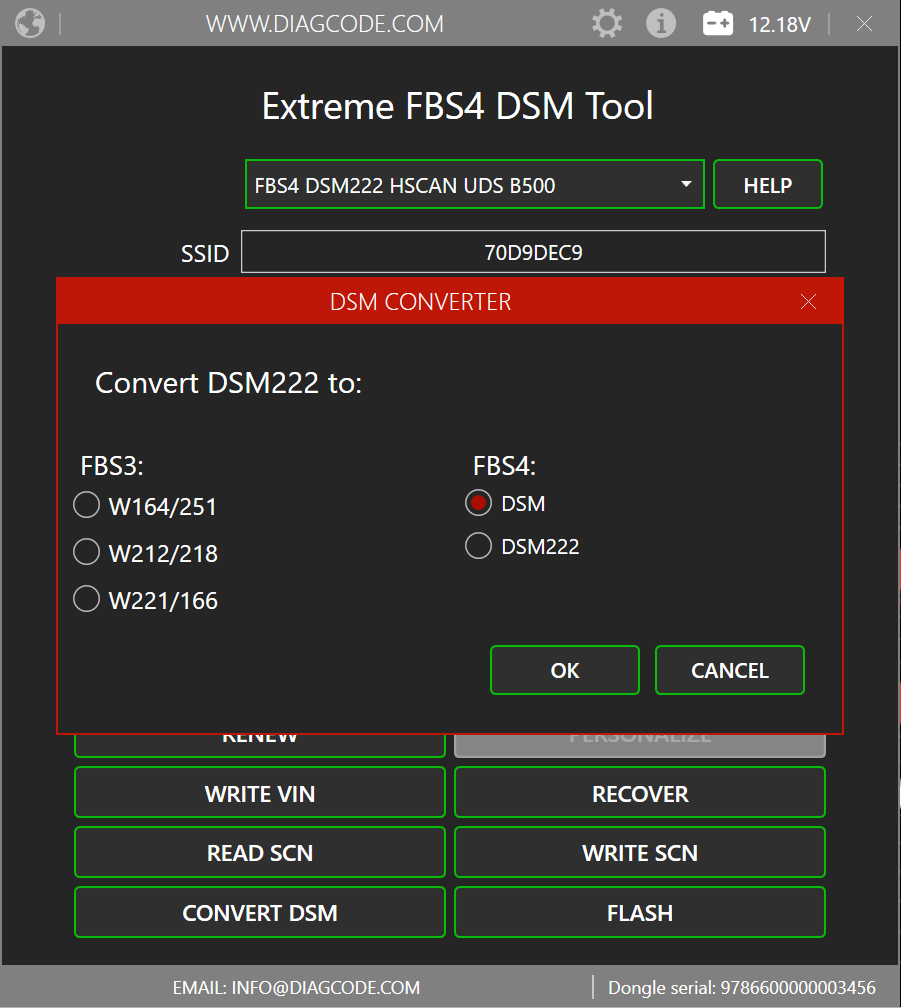Click the HELP button
This screenshot has width=901, height=1008.
click(x=767, y=185)
